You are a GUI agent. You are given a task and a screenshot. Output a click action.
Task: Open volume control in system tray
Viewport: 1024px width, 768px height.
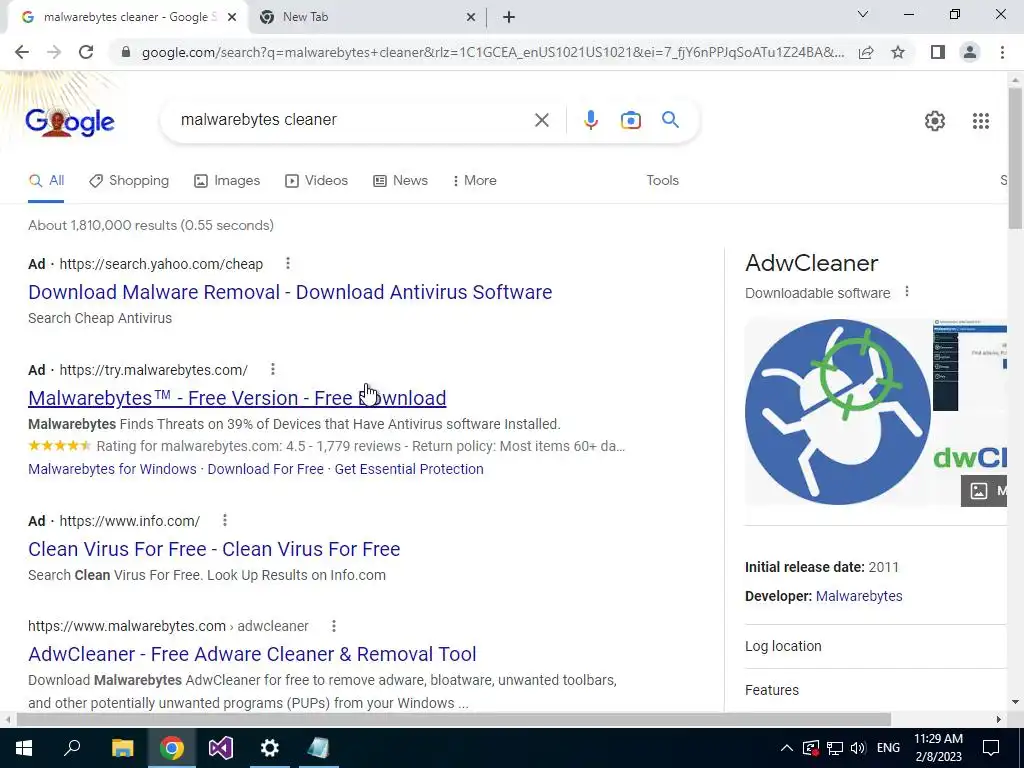[x=858, y=748]
